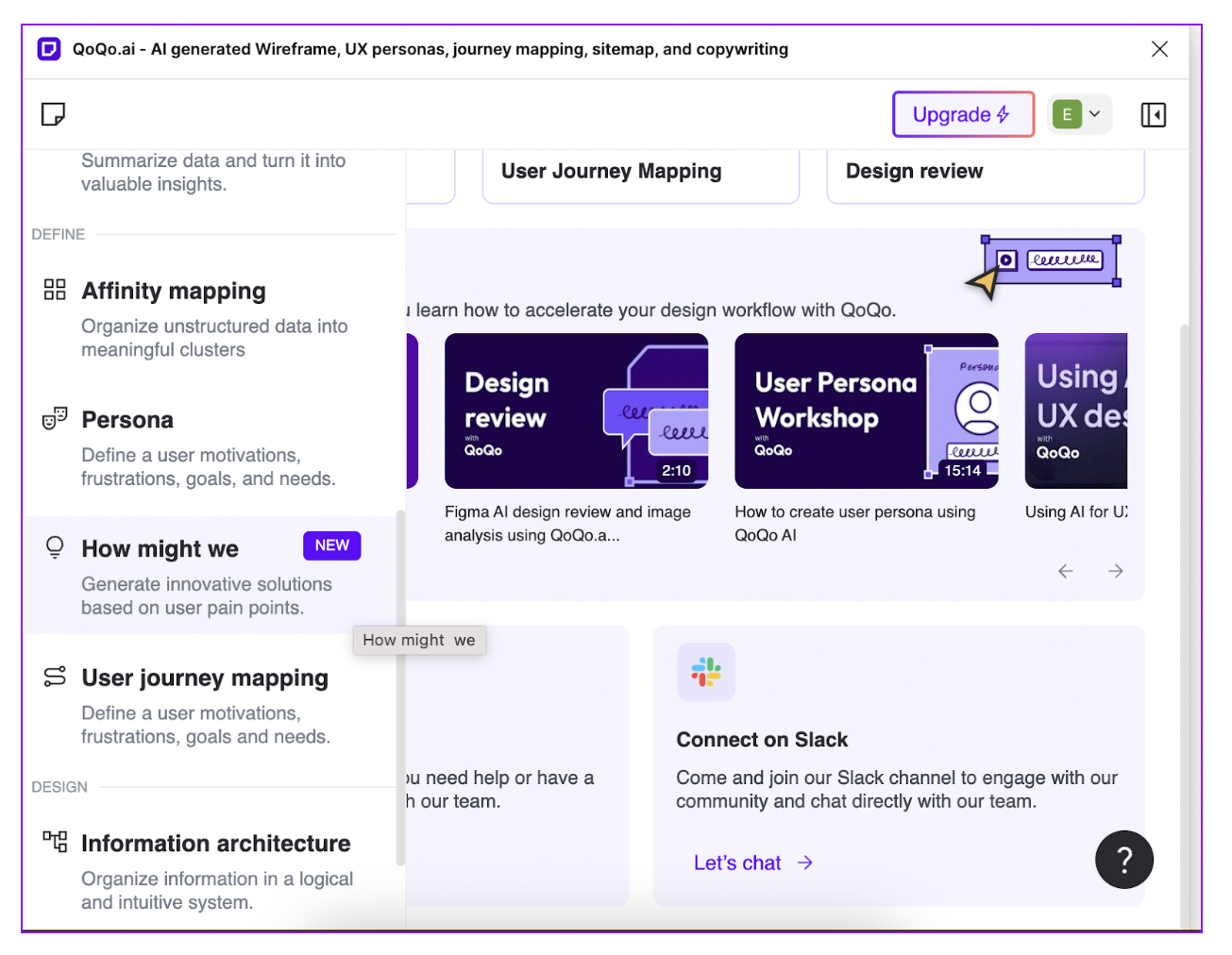Open help via the question mark button
The image size is (1232, 955).
click(1123, 860)
